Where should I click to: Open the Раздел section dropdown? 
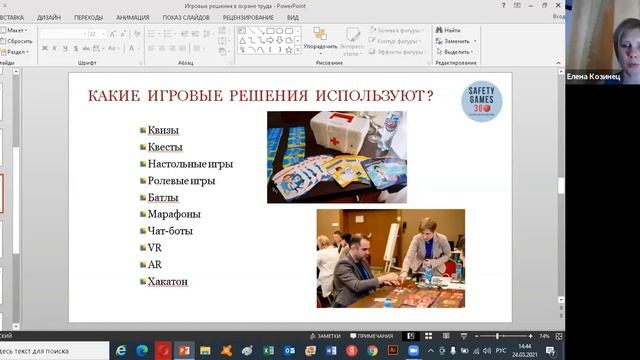click(x=15, y=52)
